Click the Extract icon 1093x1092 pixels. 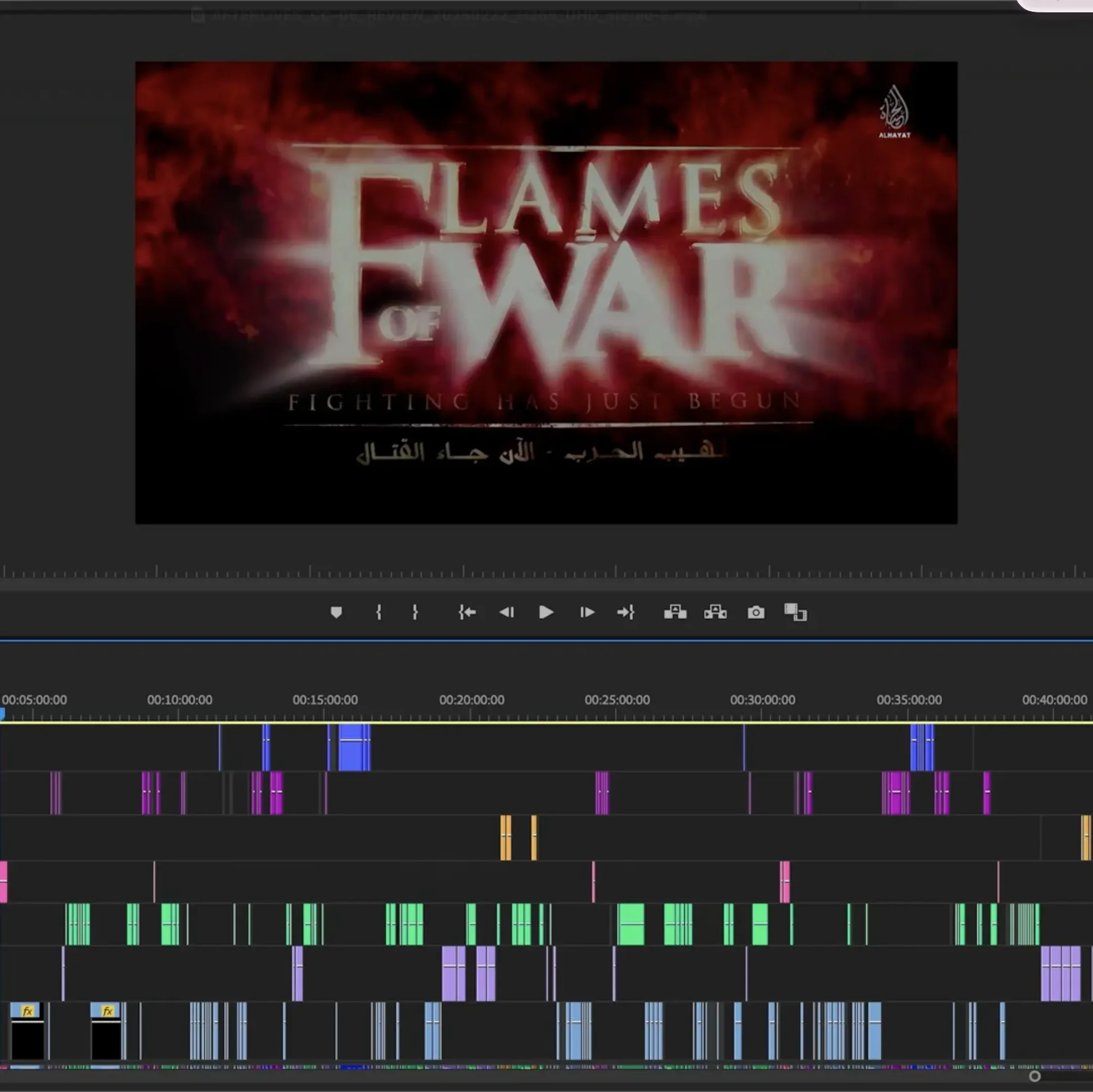coord(715,612)
